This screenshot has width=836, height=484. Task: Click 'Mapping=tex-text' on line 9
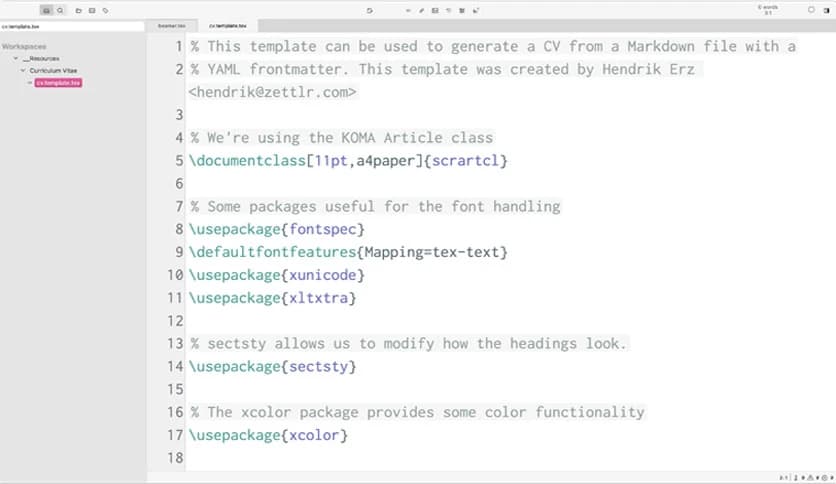click(431, 252)
